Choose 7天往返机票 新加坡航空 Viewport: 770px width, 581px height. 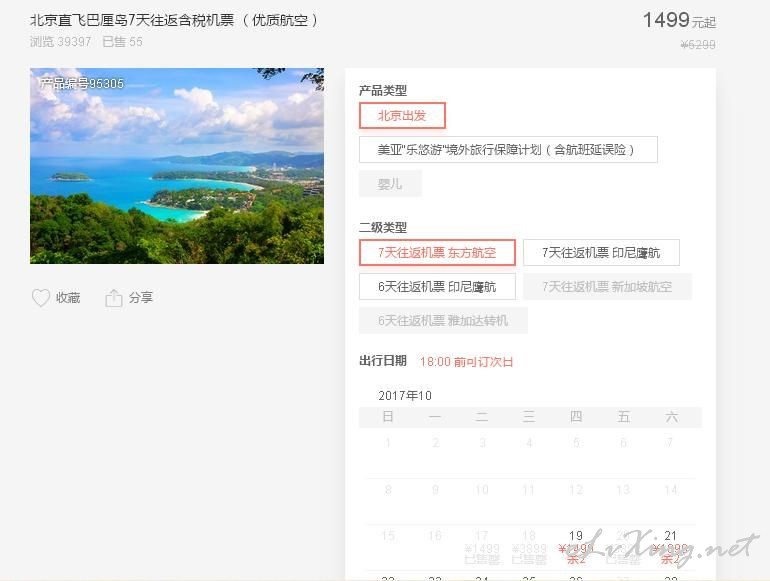tap(607, 286)
